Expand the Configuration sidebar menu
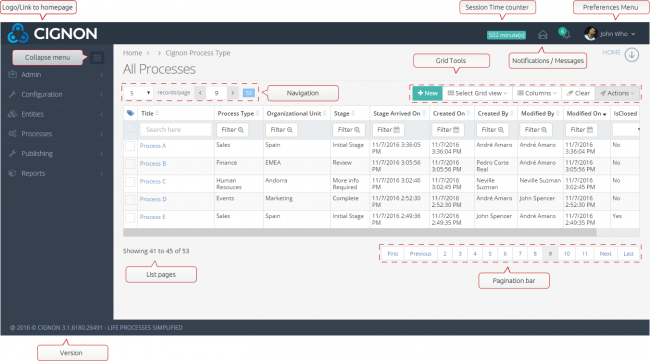The height and width of the screenshot is (361, 650). tap(56, 94)
